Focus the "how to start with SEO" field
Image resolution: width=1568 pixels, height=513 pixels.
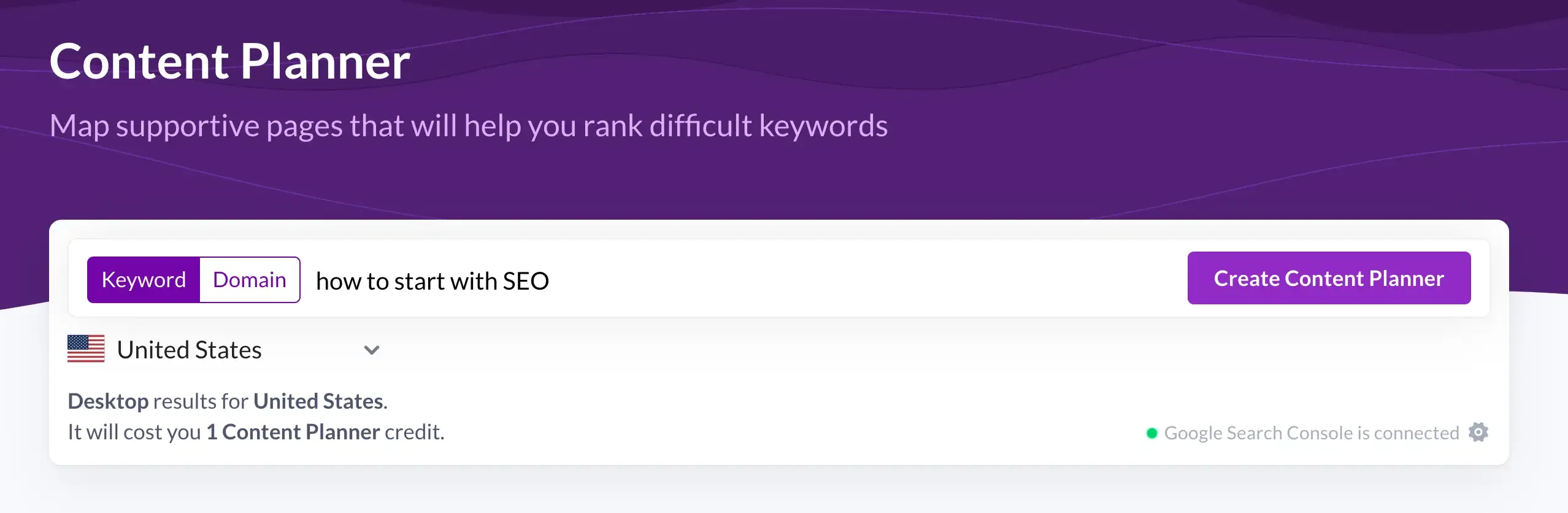[675, 280]
